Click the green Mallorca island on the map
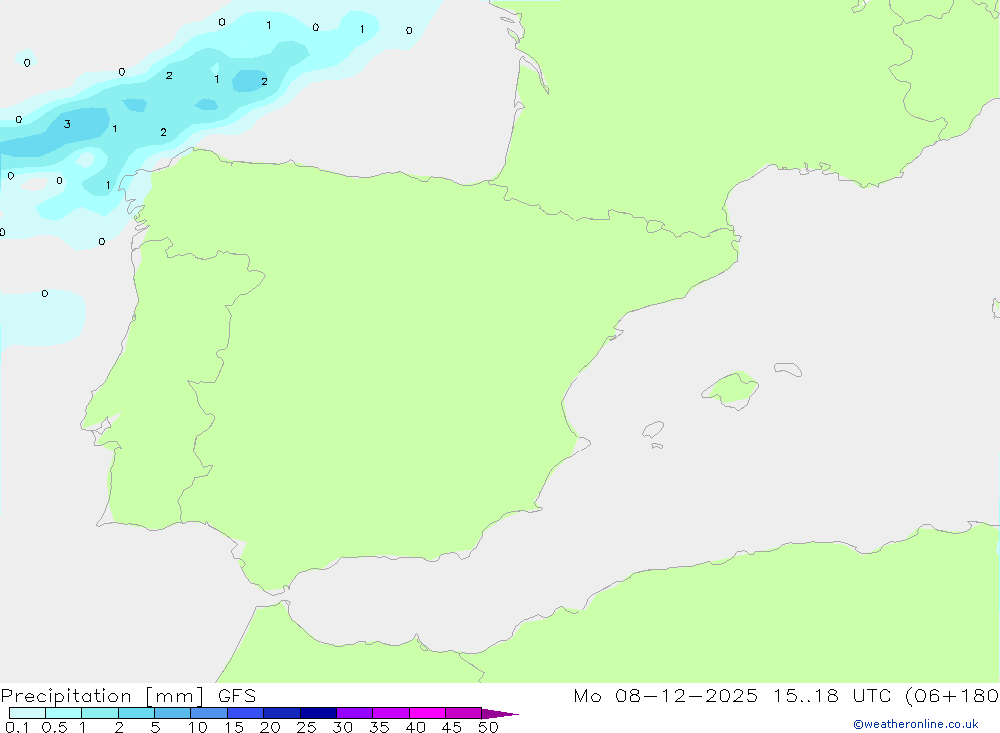 (x=731, y=390)
